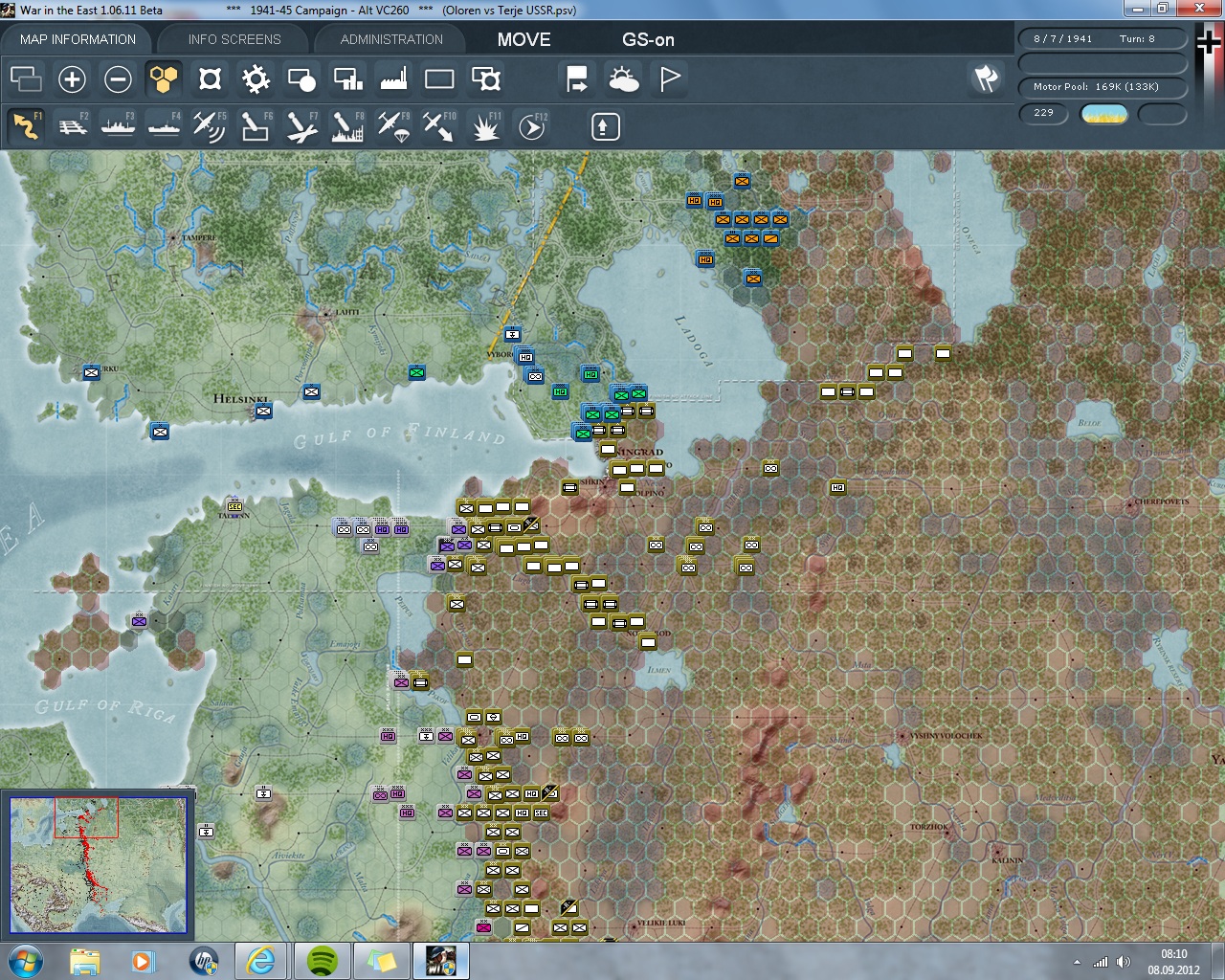Viewport: 1225px width, 980px height.
Task: Open the HP taskbar icon
Action: 203,961
